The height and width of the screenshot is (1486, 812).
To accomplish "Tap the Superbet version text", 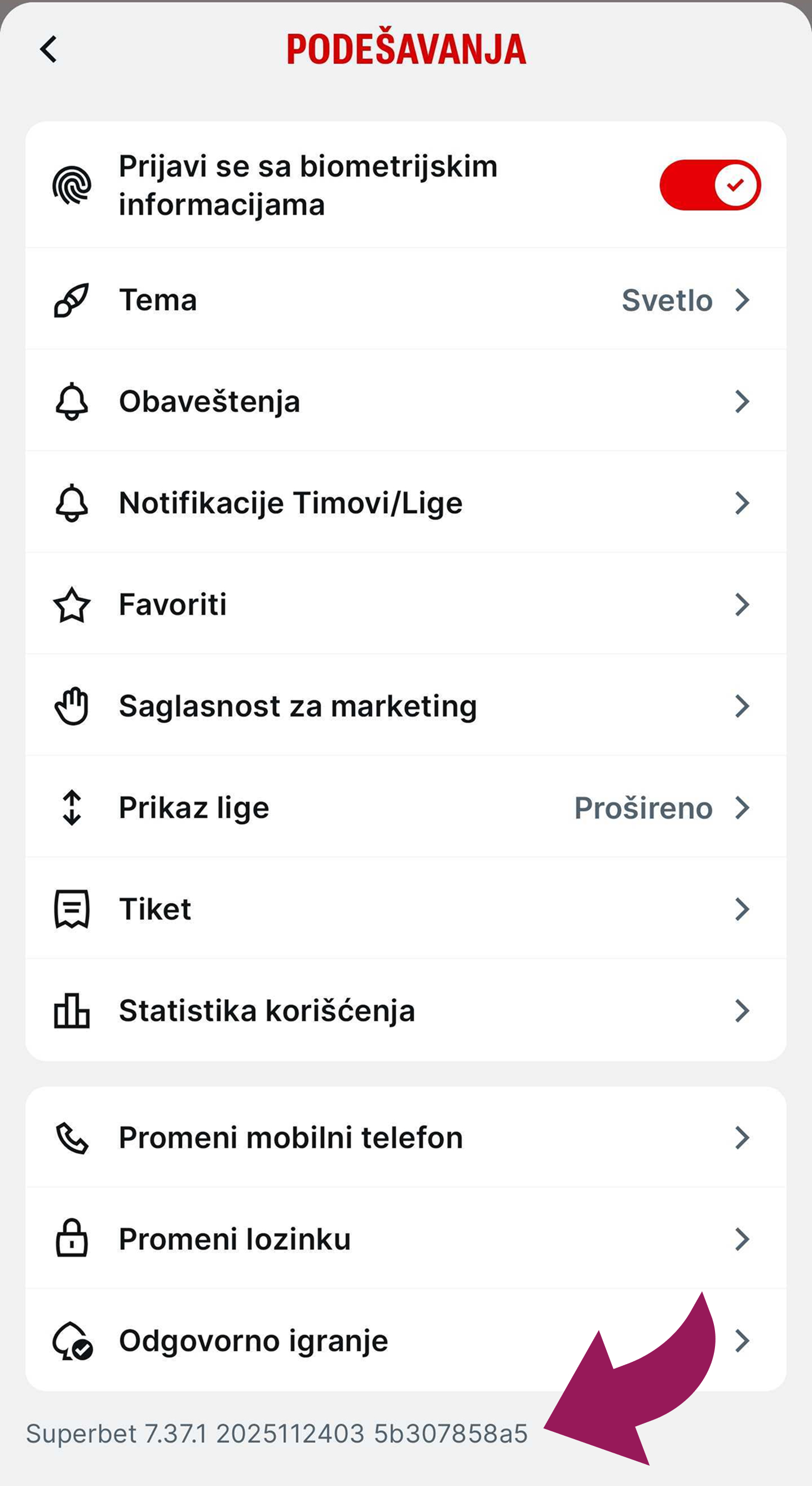I will (x=277, y=1434).
